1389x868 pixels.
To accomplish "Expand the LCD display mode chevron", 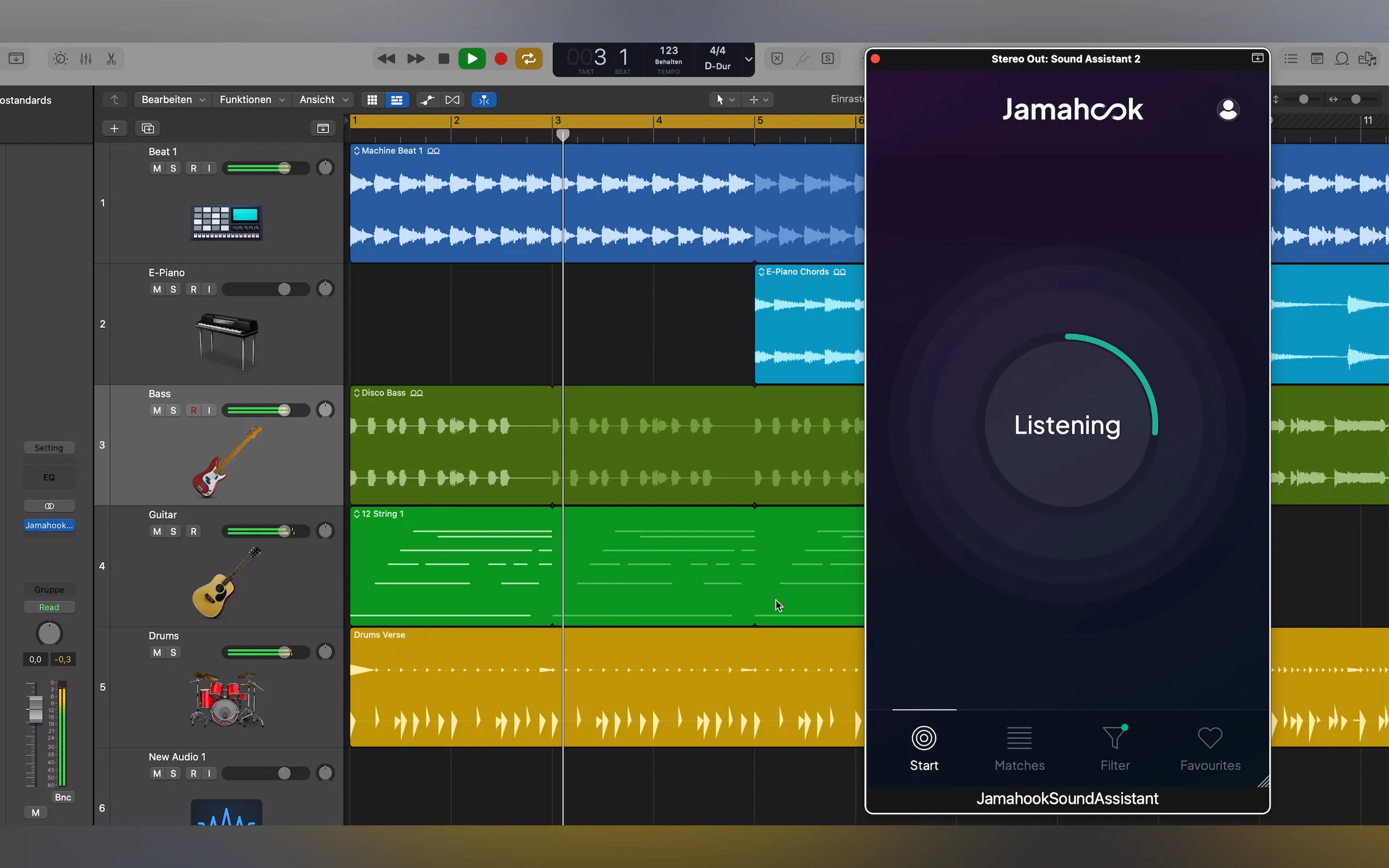I will tap(748, 59).
